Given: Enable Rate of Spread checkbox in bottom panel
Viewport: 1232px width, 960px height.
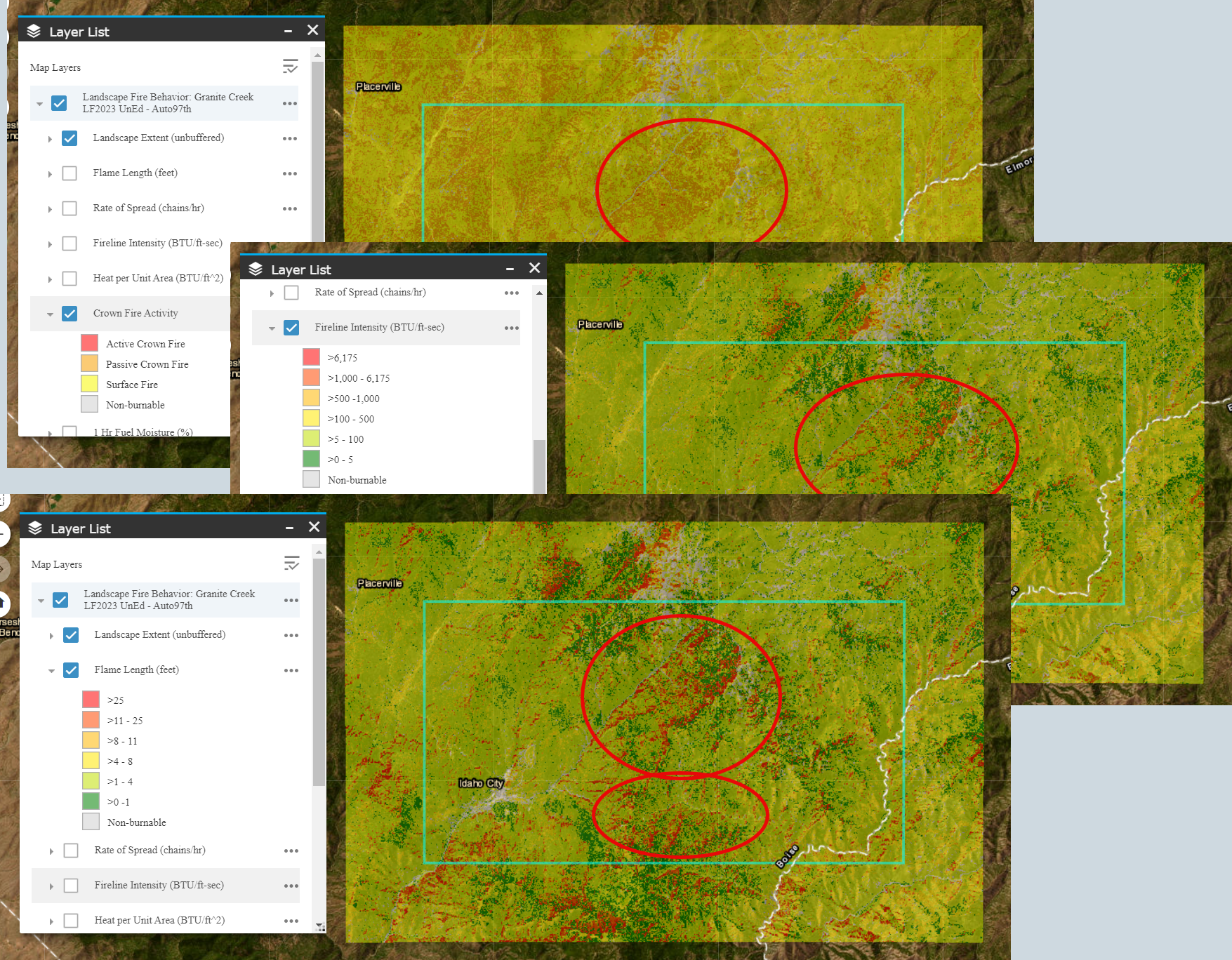Looking at the screenshot, I should (x=71, y=851).
